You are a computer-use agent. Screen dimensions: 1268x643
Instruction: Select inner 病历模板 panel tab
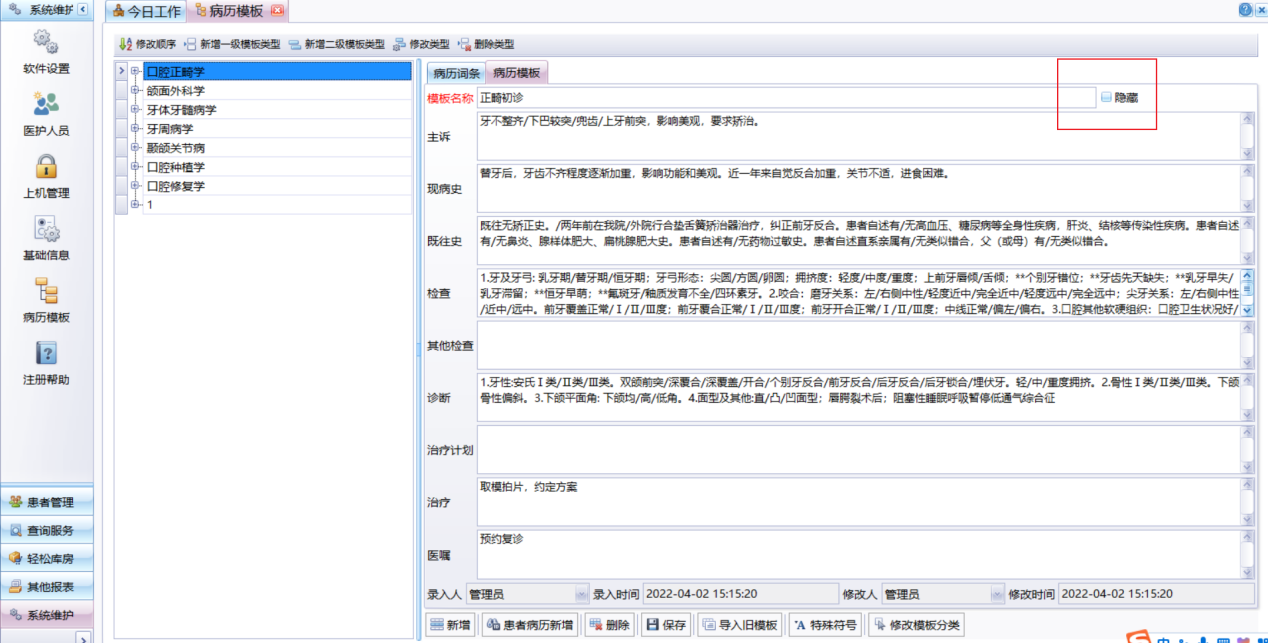tap(517, 73)
